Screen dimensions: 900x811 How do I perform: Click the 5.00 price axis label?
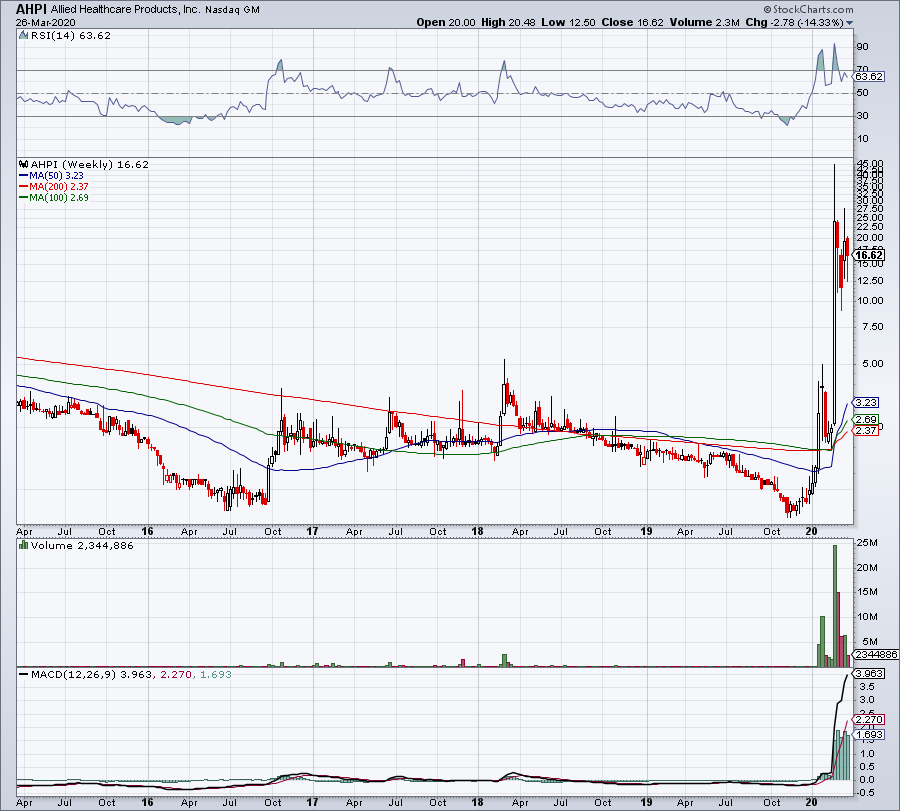pyautogui.click(x=870, y=363)
